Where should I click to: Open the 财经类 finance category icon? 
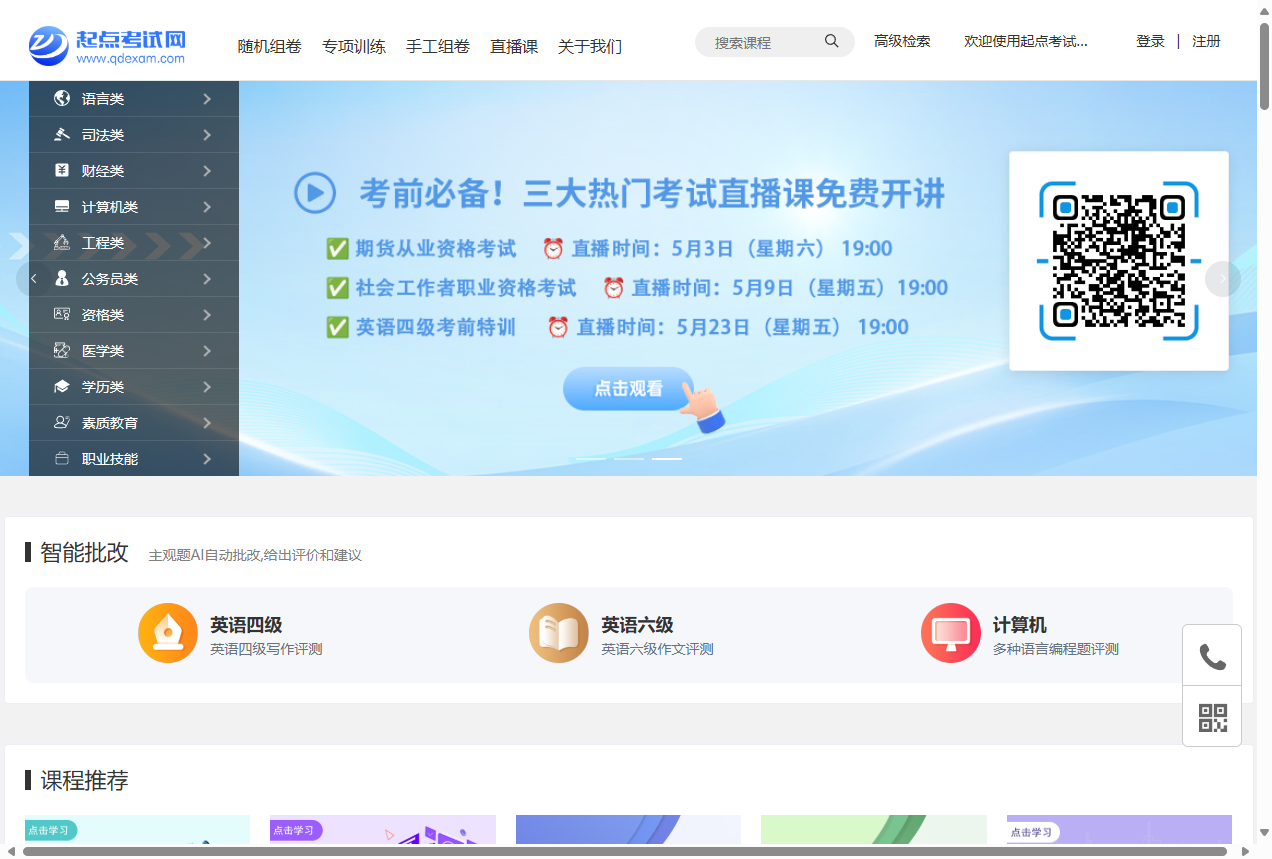tap(62, 170)
